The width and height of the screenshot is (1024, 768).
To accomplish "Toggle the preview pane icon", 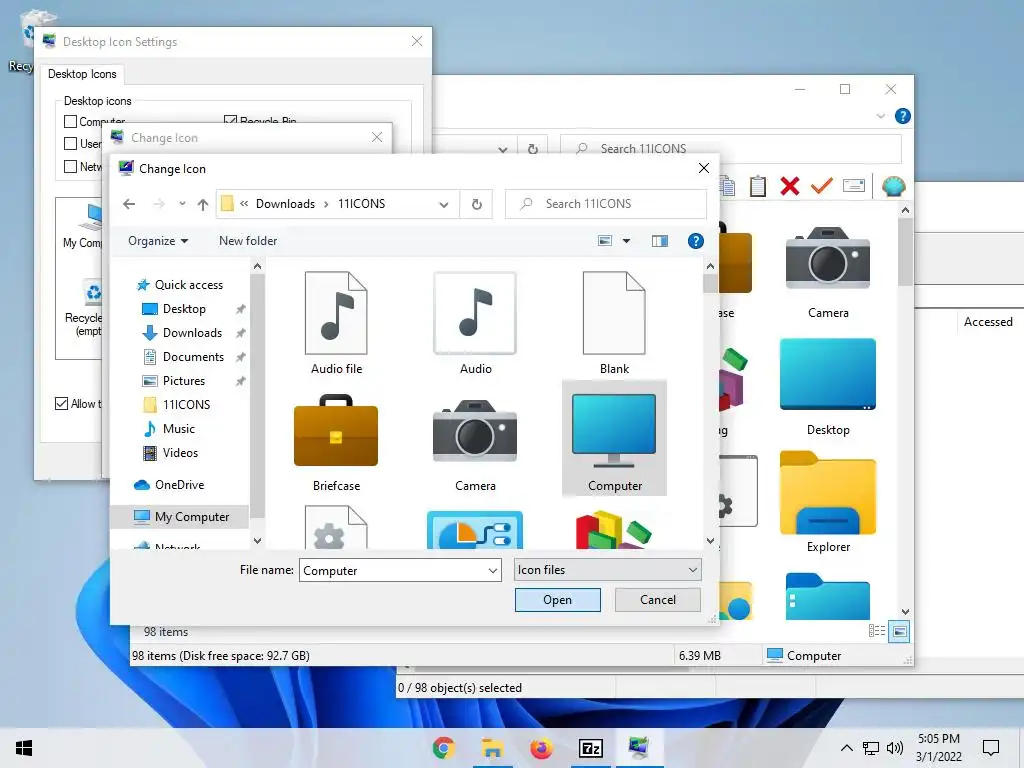I will pos(660,241).
